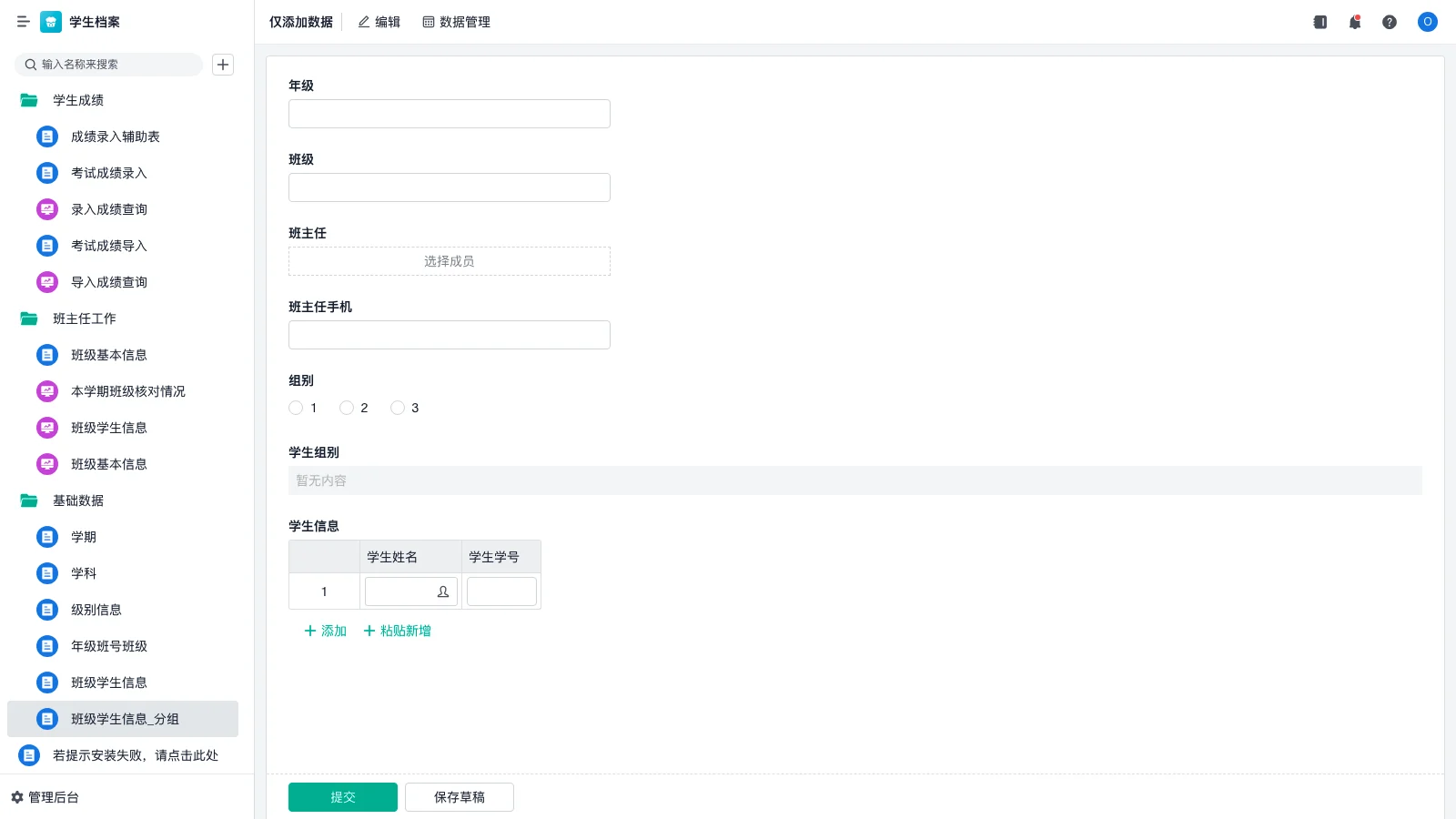1456x819 pixels.
Task: Click the 管理后台 settings gear icon
Action: pos(15,797)
